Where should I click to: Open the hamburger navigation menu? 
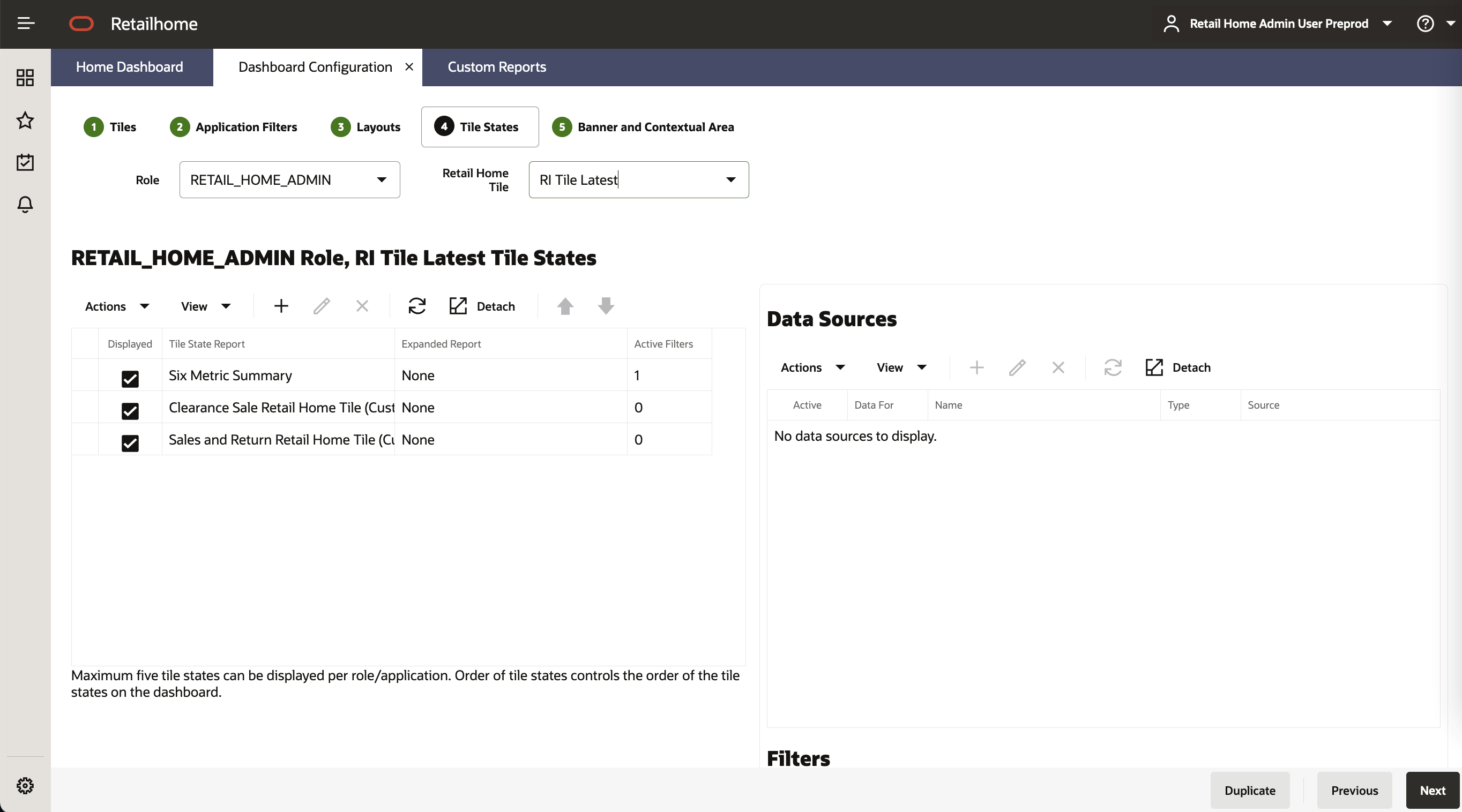tap(26, 23)
